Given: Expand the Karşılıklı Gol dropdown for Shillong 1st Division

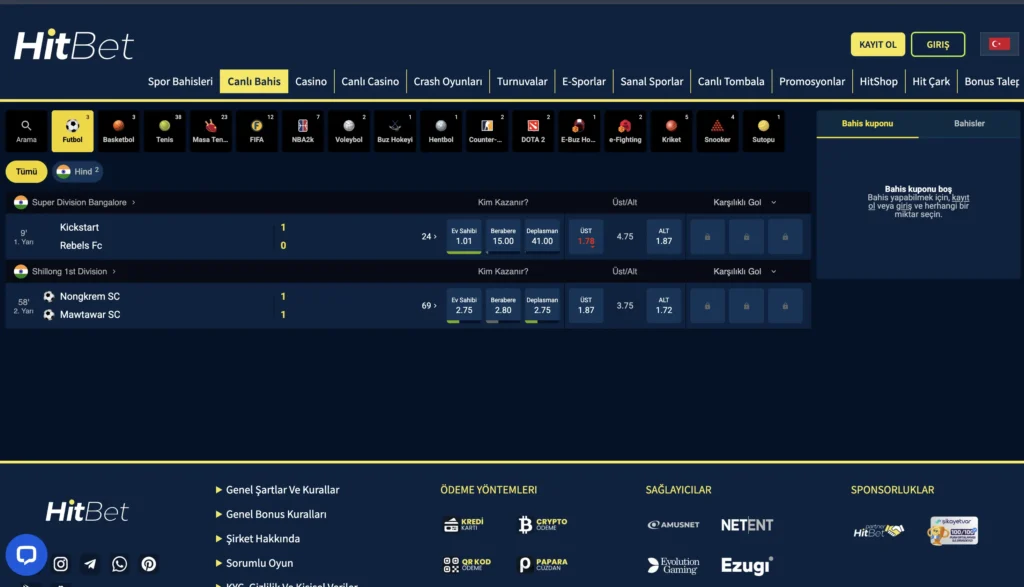Looking at the screenshot, I should (744, 272).
